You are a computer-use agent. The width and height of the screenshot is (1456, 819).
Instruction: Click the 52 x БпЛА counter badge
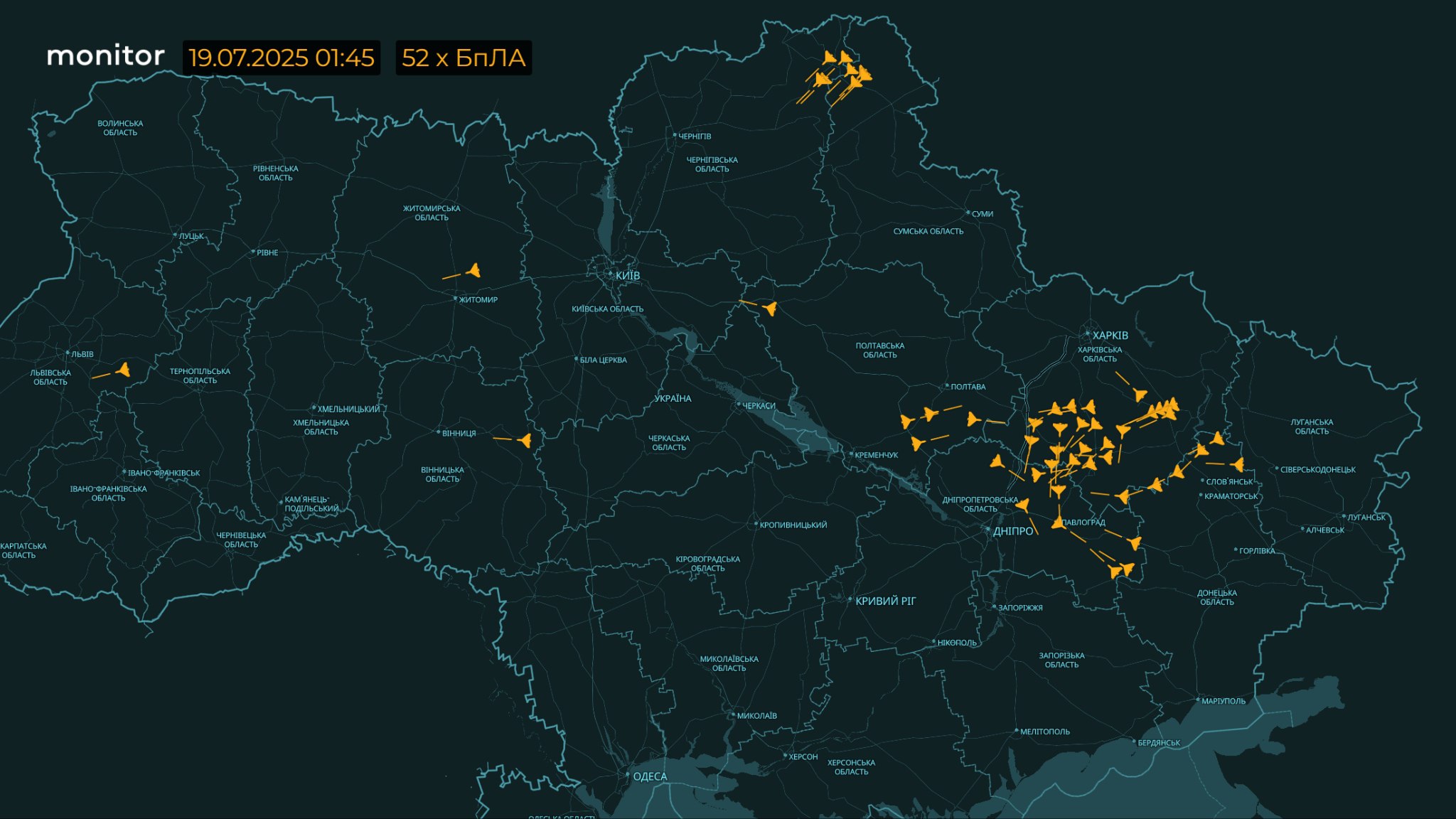464,58
